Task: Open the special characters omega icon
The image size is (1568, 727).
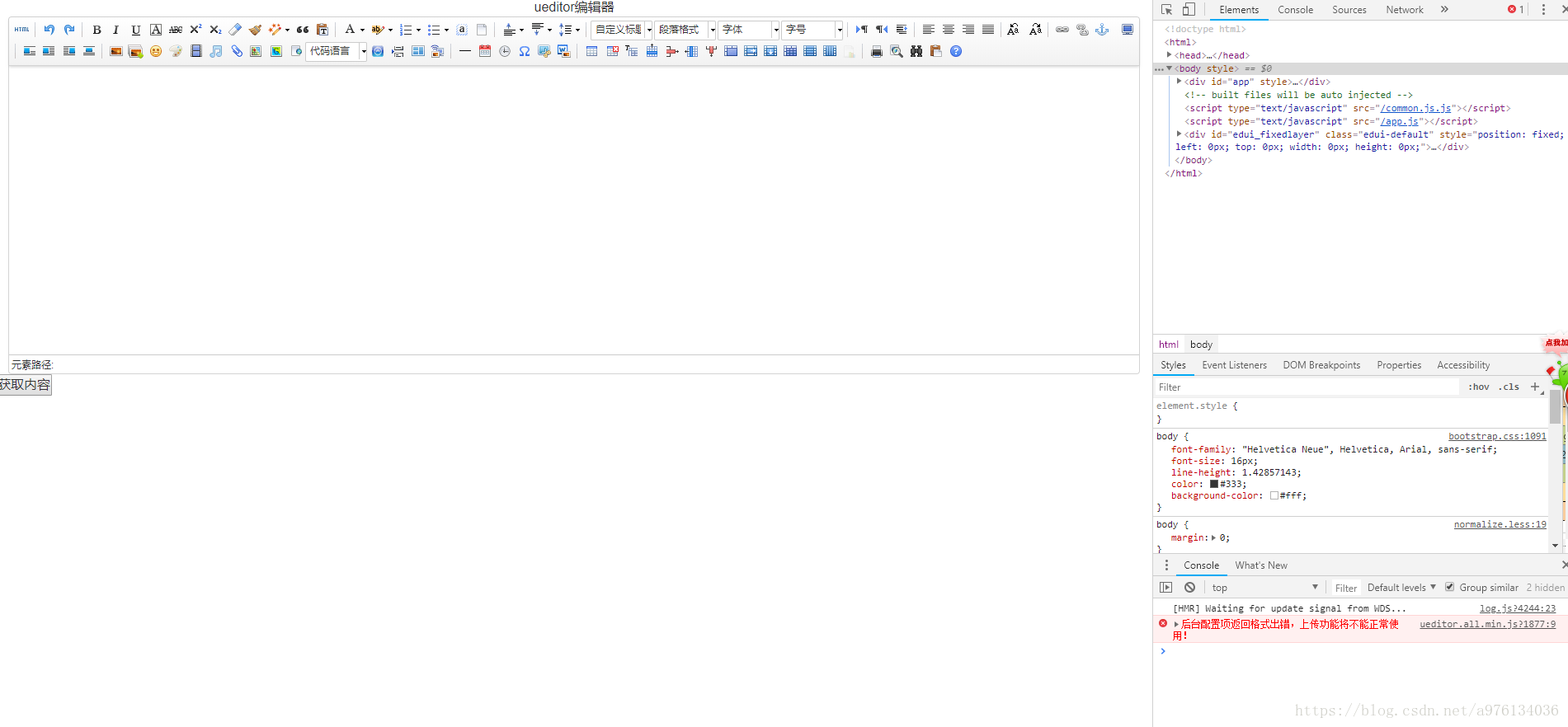Action: pyautogui.click(x=525, y=51)
